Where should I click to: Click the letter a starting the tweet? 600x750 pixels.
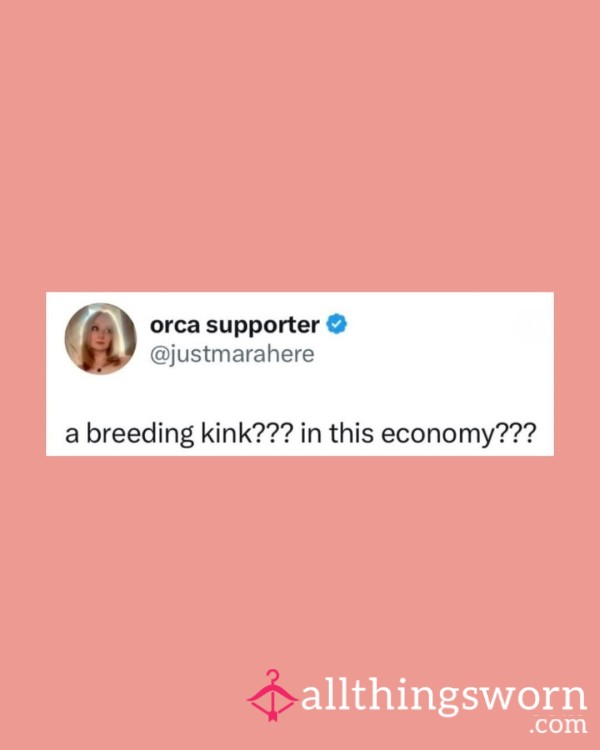point(72,435)
